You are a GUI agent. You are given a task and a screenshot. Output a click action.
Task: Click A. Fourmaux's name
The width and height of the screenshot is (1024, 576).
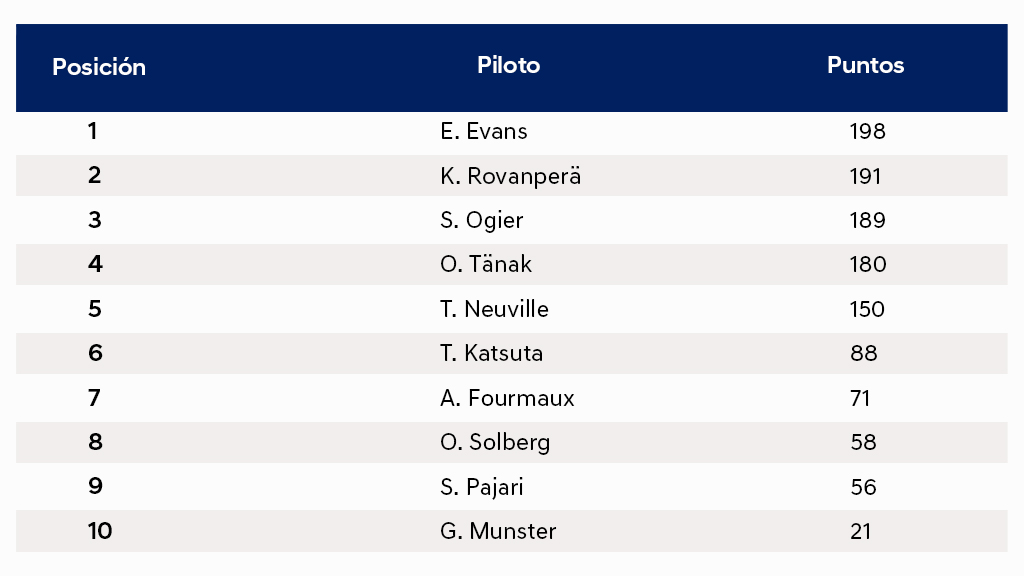point(507,398)
